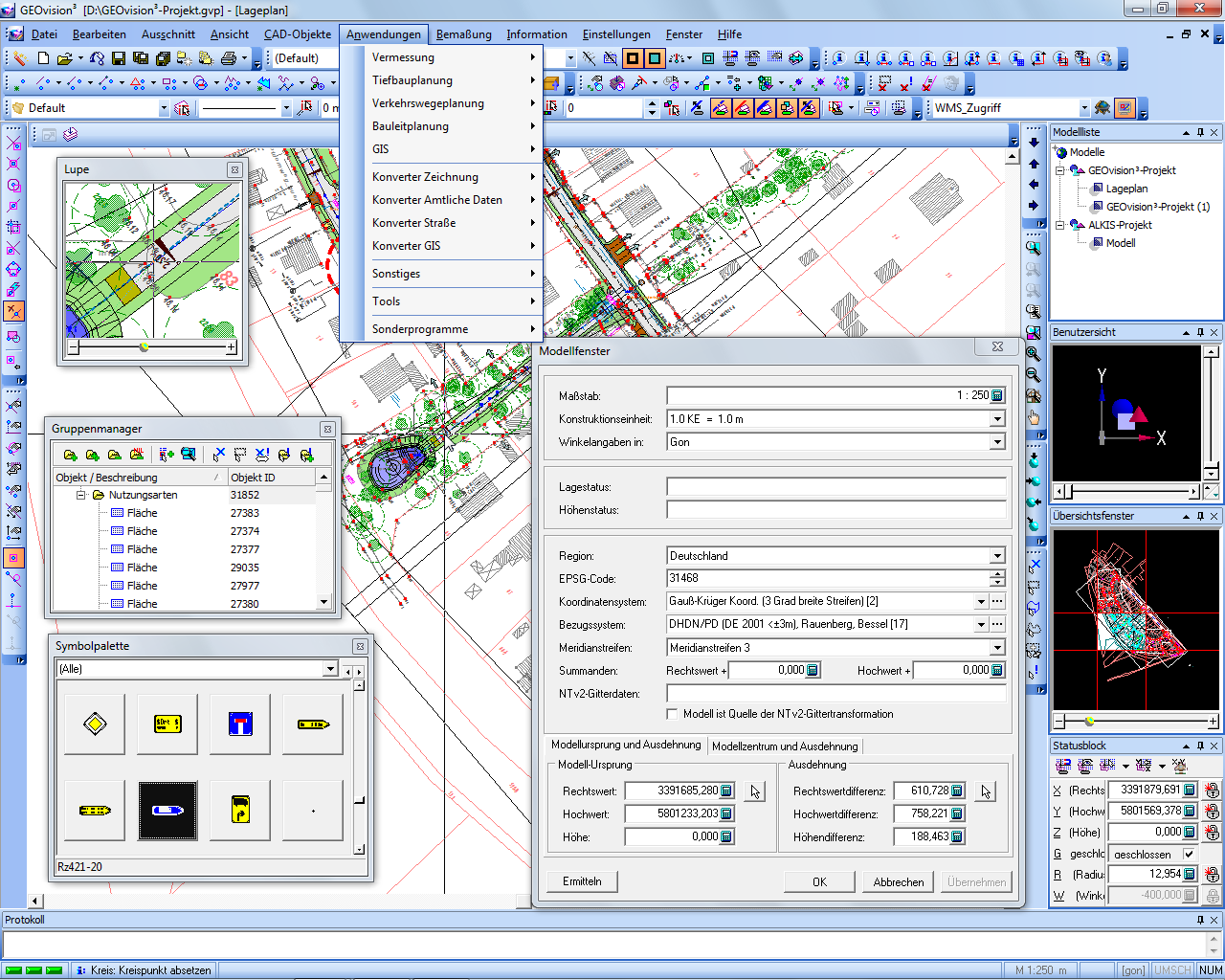
Task: Click browse button next to Koordinatensystem
Action: coord(997,602)
